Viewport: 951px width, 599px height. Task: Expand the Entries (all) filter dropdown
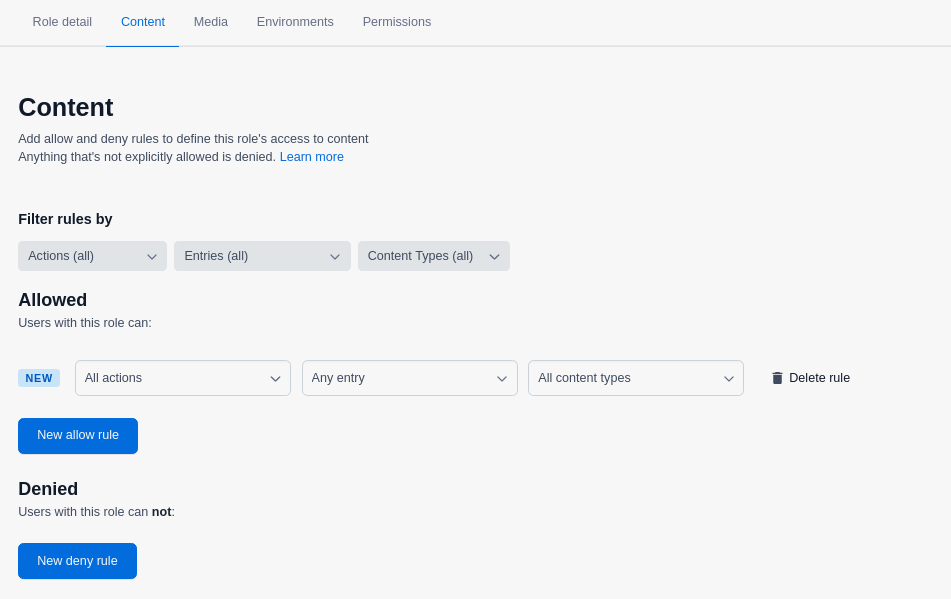click(262, 256)
